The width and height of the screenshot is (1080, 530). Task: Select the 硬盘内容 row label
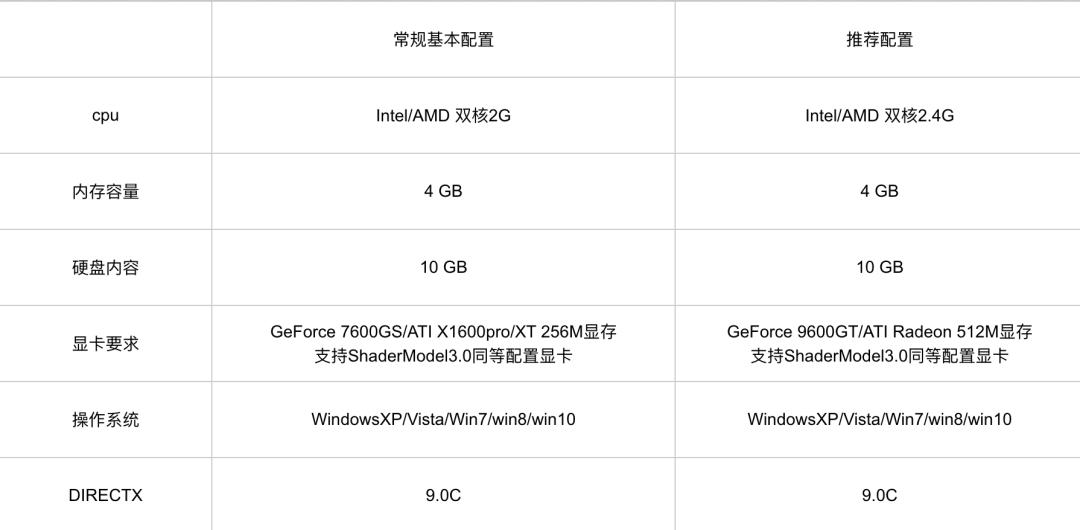(105, 267)
